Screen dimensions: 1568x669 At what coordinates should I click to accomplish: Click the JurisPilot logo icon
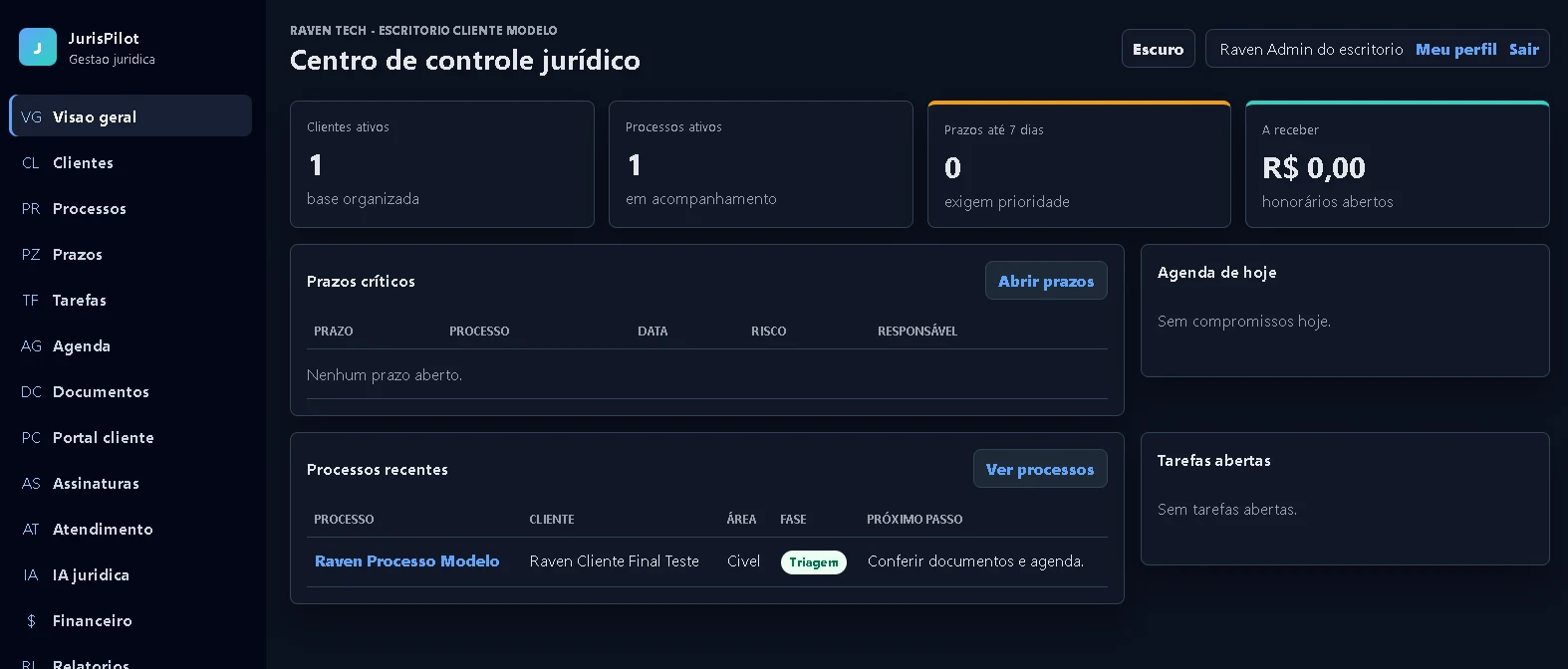coord(38,47)
